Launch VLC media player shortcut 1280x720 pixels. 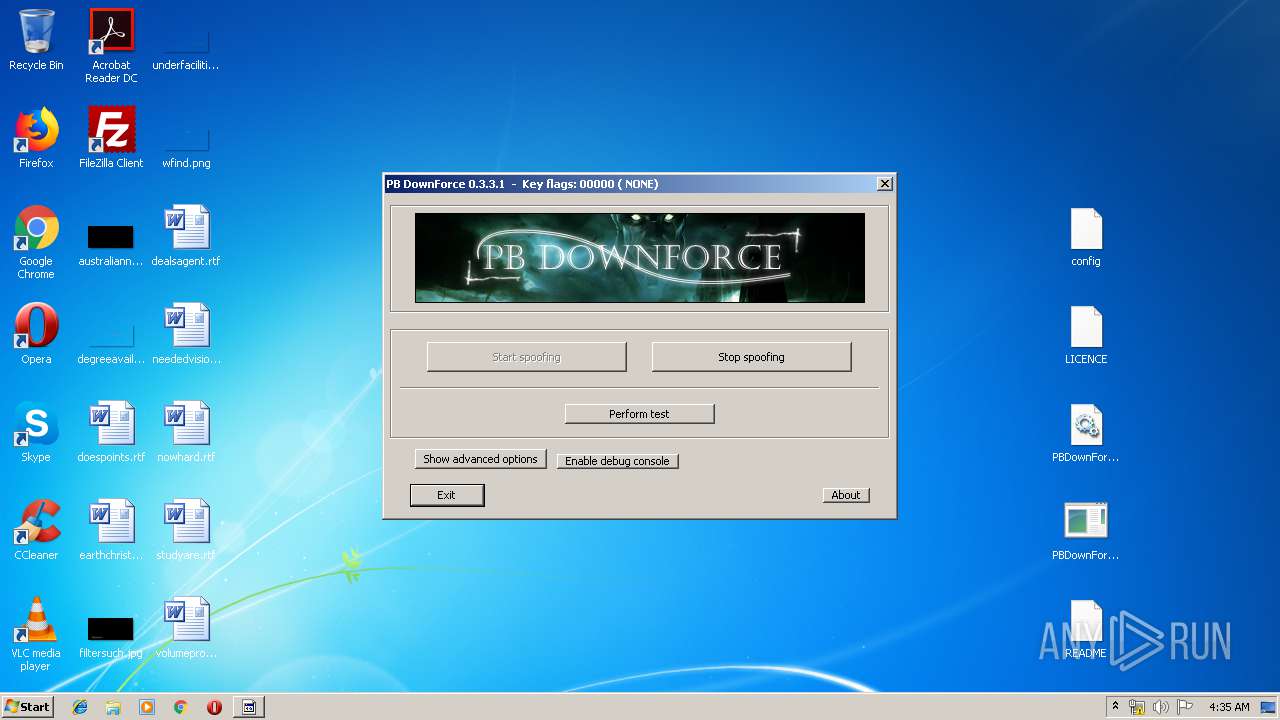point(36,635)
